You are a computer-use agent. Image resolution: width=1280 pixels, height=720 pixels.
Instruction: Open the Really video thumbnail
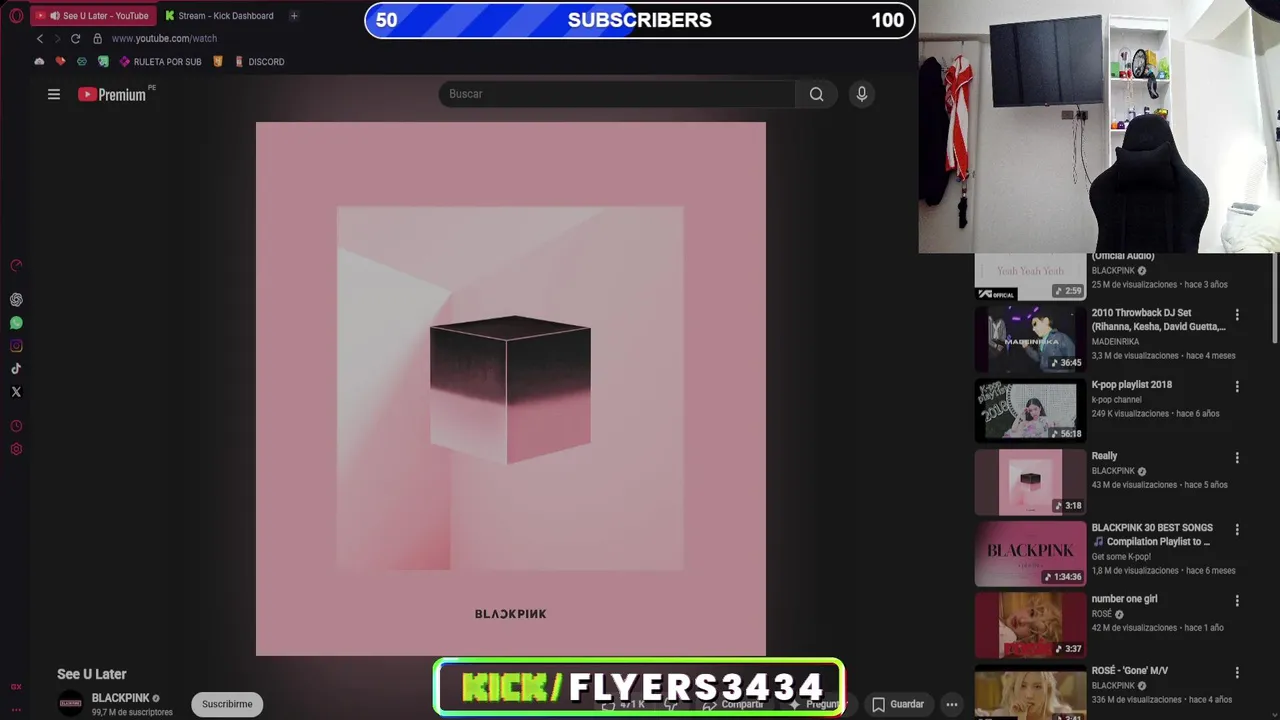pos(1030,482)
